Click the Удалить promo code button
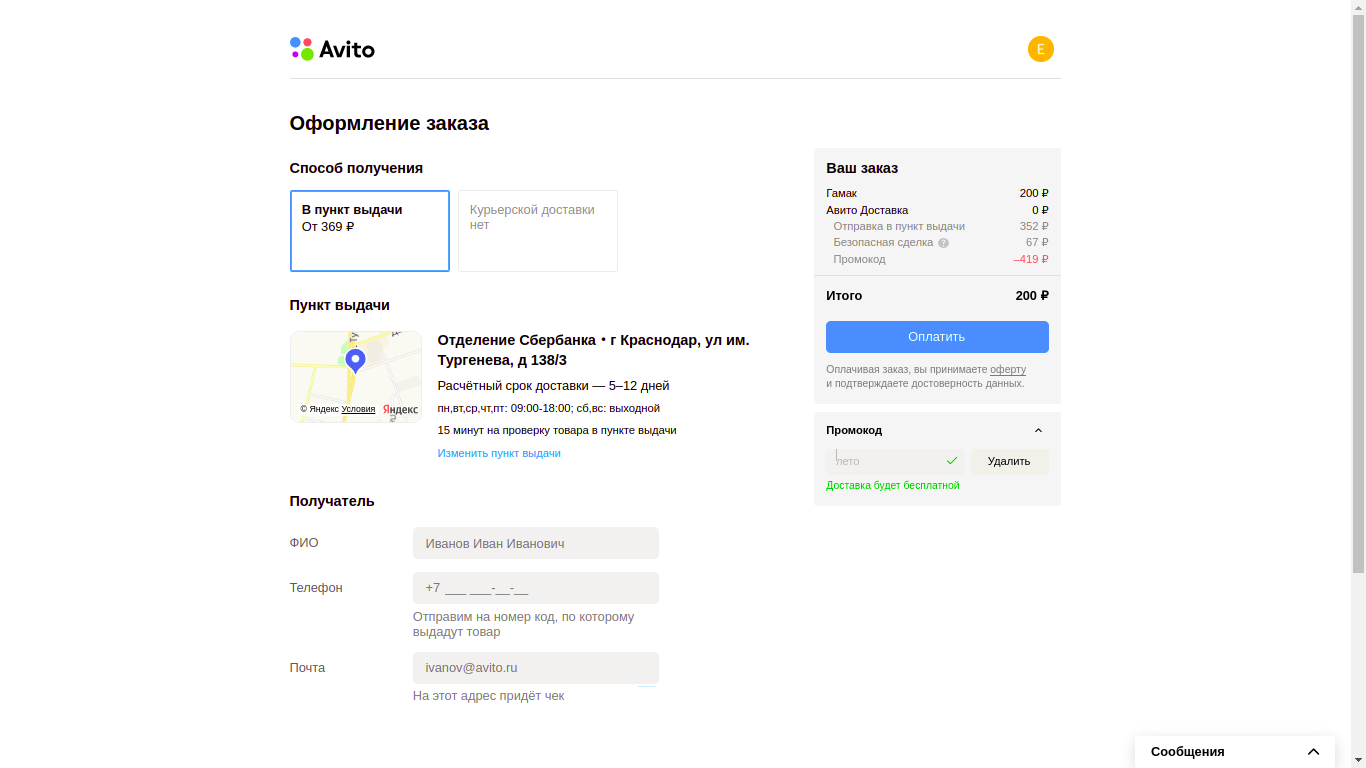The image size is (1366, 768). click(1009, 461)
